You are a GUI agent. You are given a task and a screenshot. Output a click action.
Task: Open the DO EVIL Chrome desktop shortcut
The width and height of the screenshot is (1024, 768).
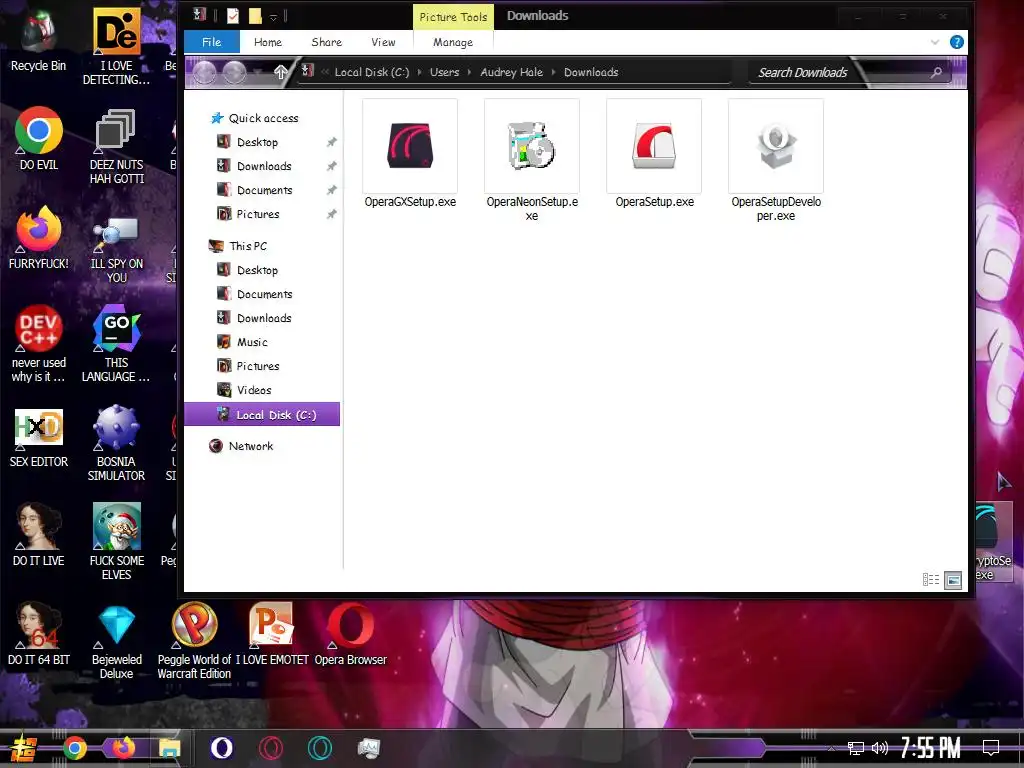pos(39,138)
